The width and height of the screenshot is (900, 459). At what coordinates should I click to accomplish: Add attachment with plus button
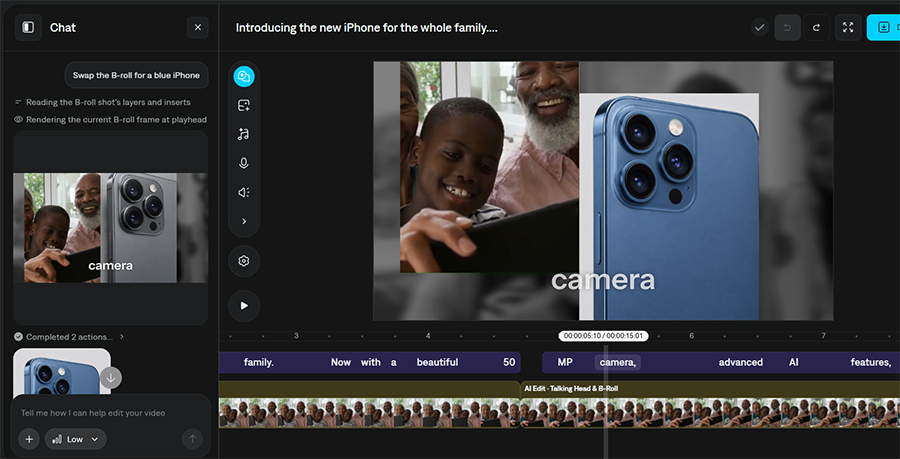tap(29, 439)
